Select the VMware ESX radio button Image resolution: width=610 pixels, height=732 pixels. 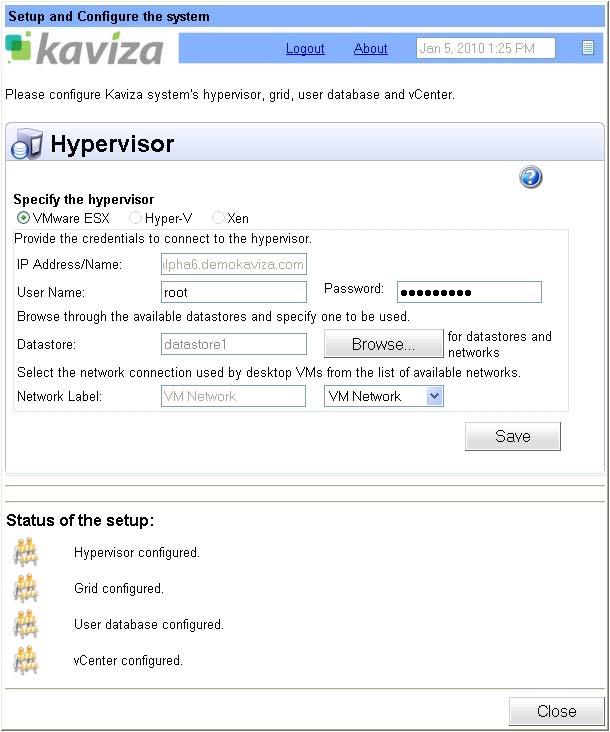click(23, 218)
